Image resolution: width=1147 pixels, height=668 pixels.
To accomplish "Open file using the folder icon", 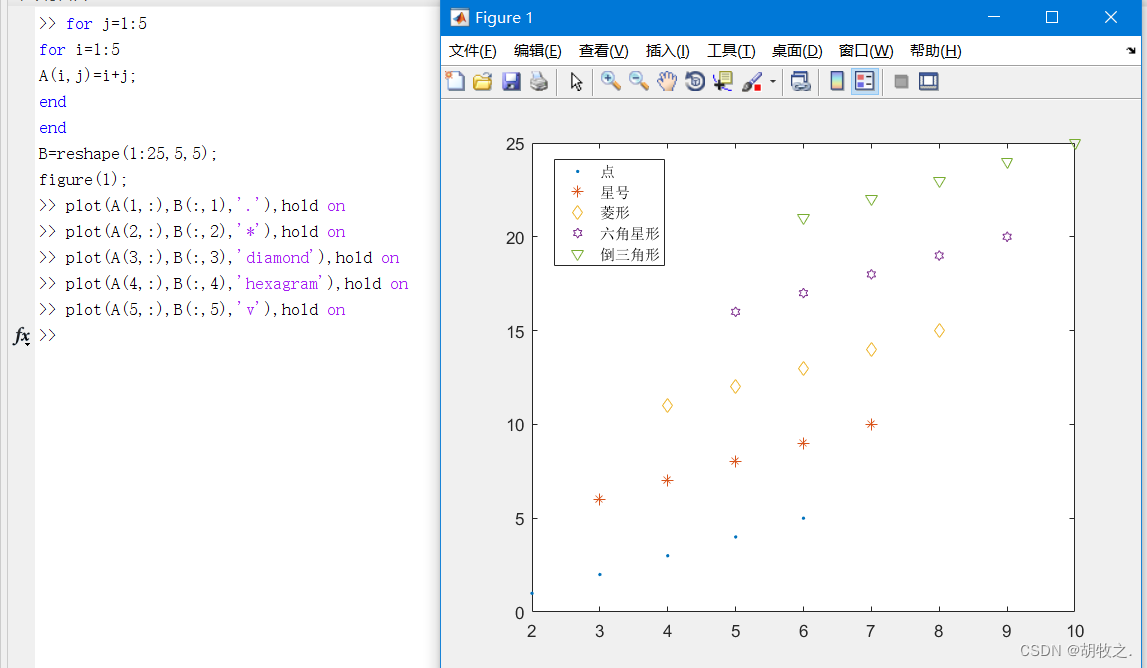I will 483,81.
